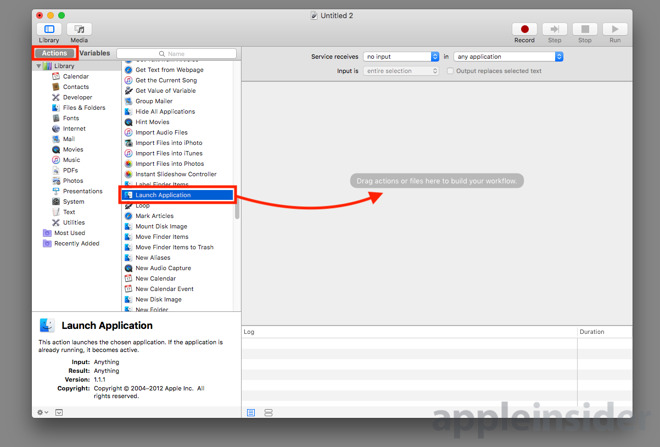Select the System category
660x447 pixels.
(73, 202)
